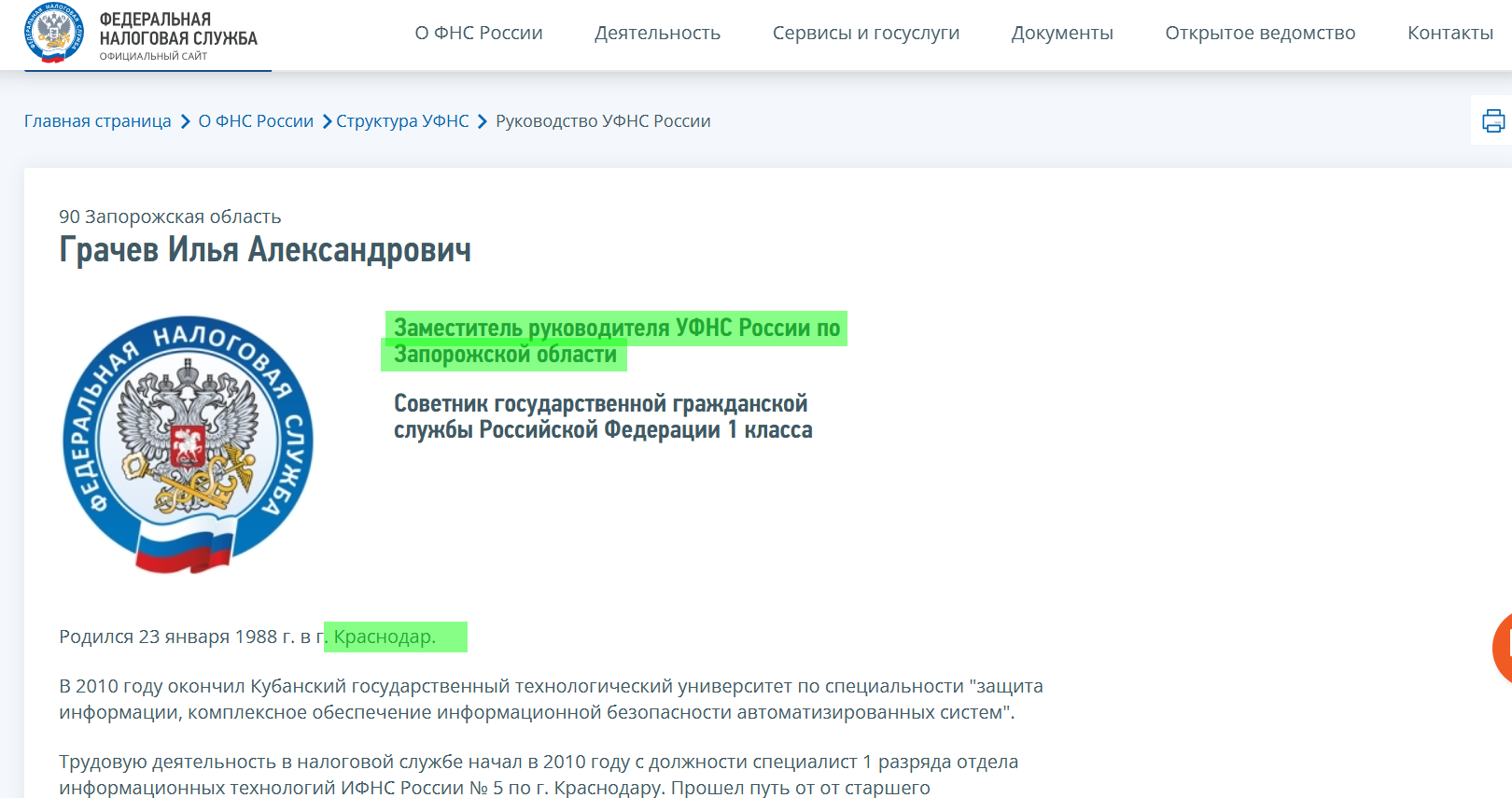Click the Federal Tax Service logo emblem in header

[x=54, y=33]
